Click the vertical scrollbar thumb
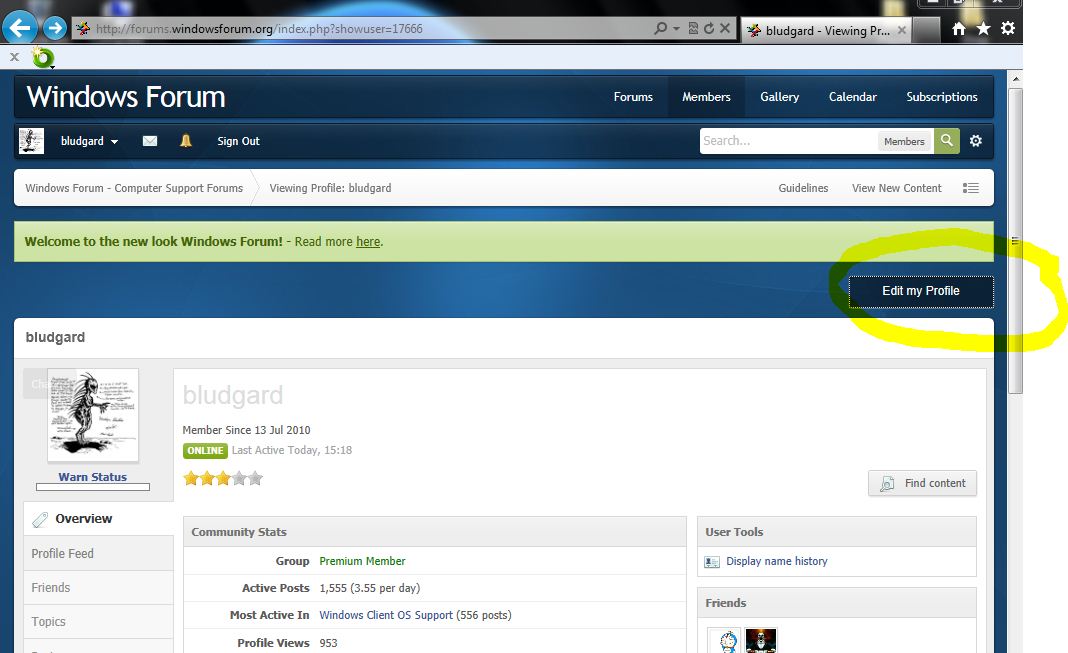This screenshot has width=1068, height=653. coord(1015,240)
